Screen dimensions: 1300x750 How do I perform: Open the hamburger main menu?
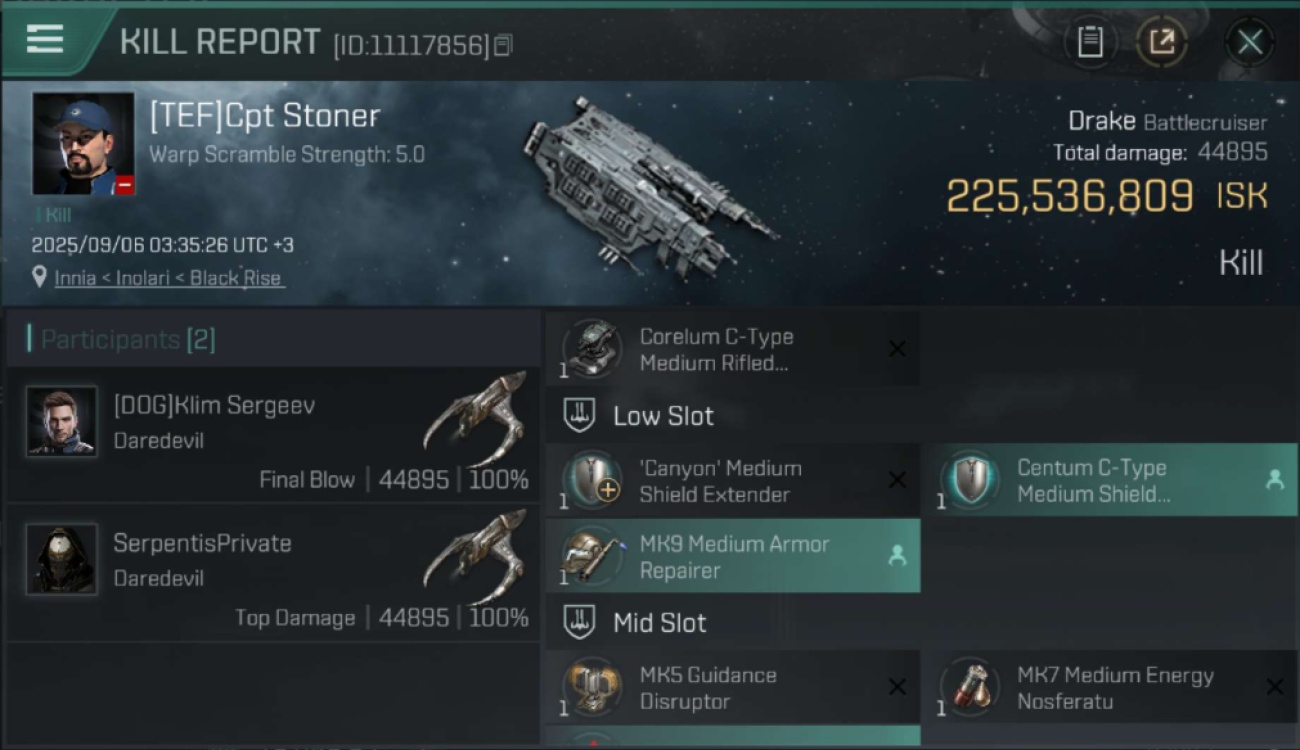click(x=45, y=39)
